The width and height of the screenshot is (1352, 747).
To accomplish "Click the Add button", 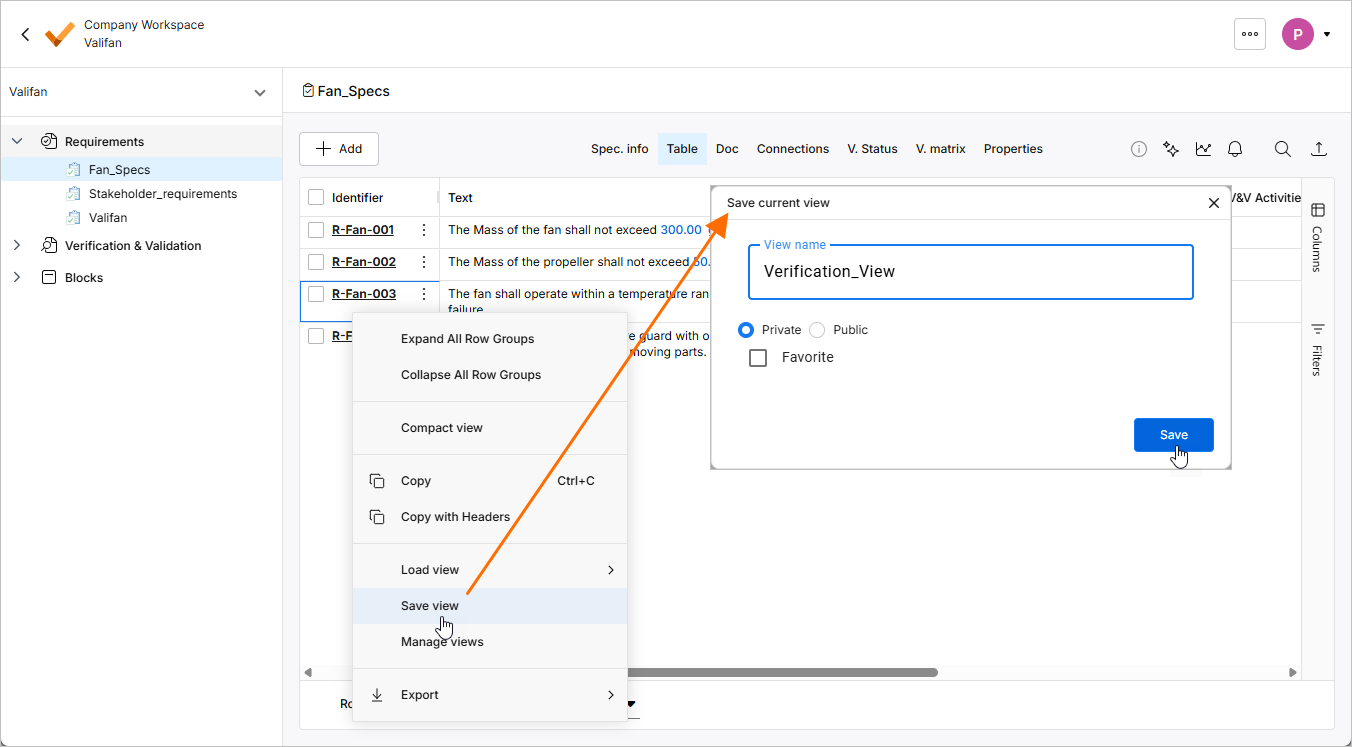I will [339, 149].
